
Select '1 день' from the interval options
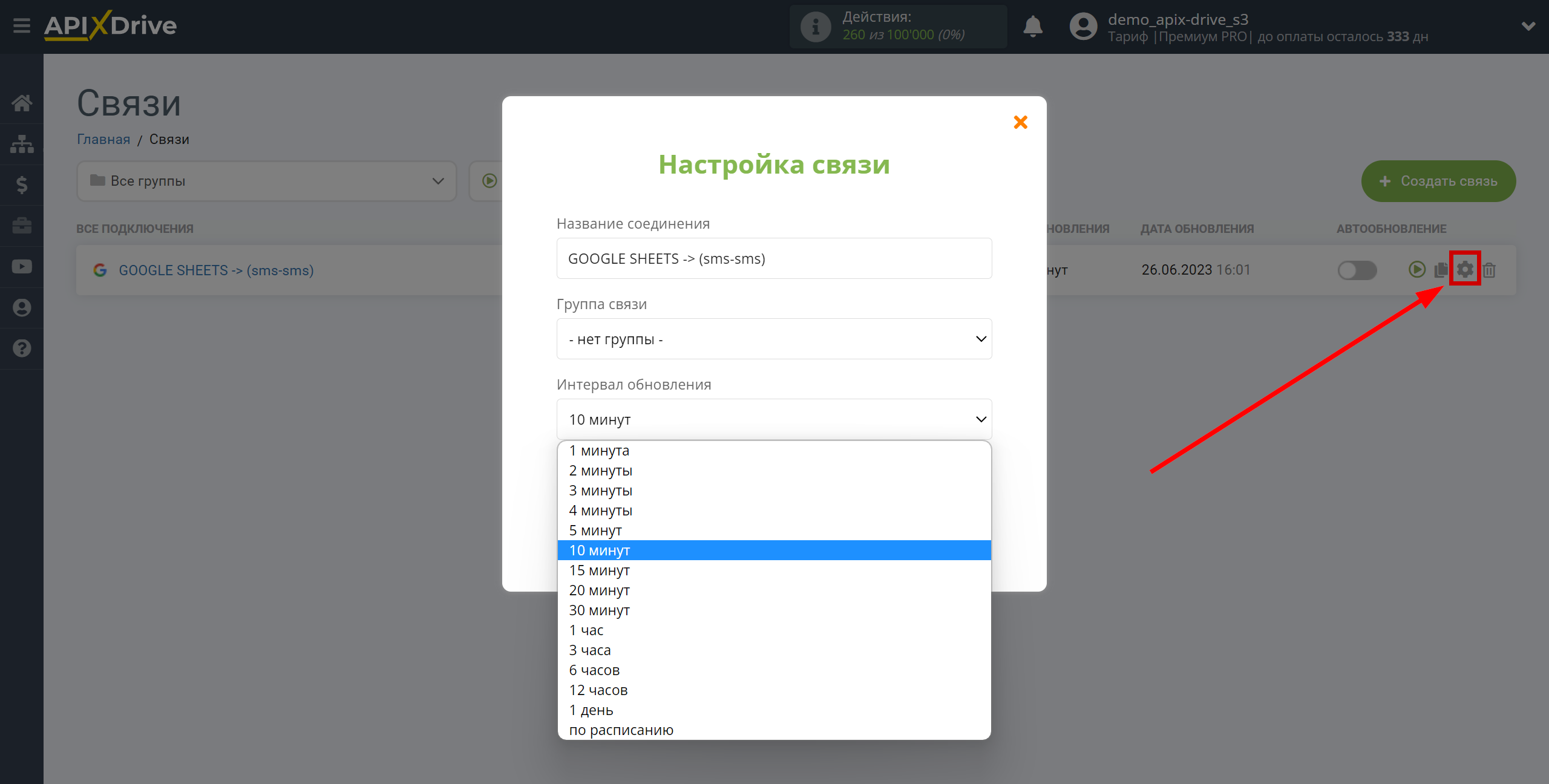point(592,710)
